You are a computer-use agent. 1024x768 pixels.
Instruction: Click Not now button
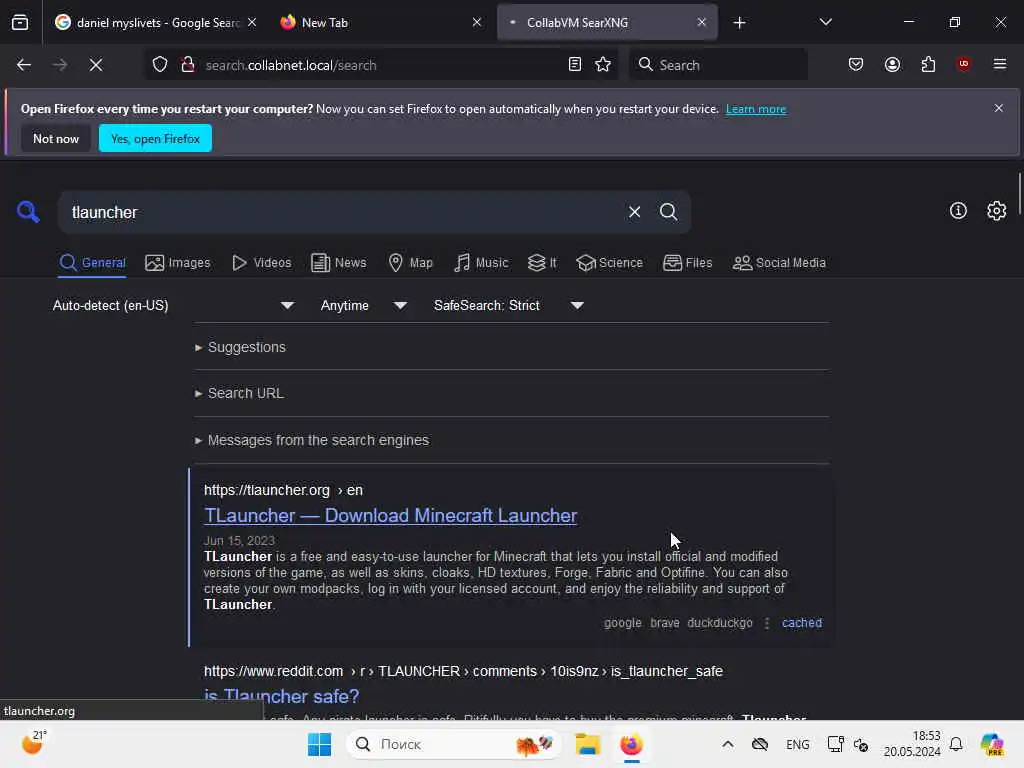click(x=56, y=138)
